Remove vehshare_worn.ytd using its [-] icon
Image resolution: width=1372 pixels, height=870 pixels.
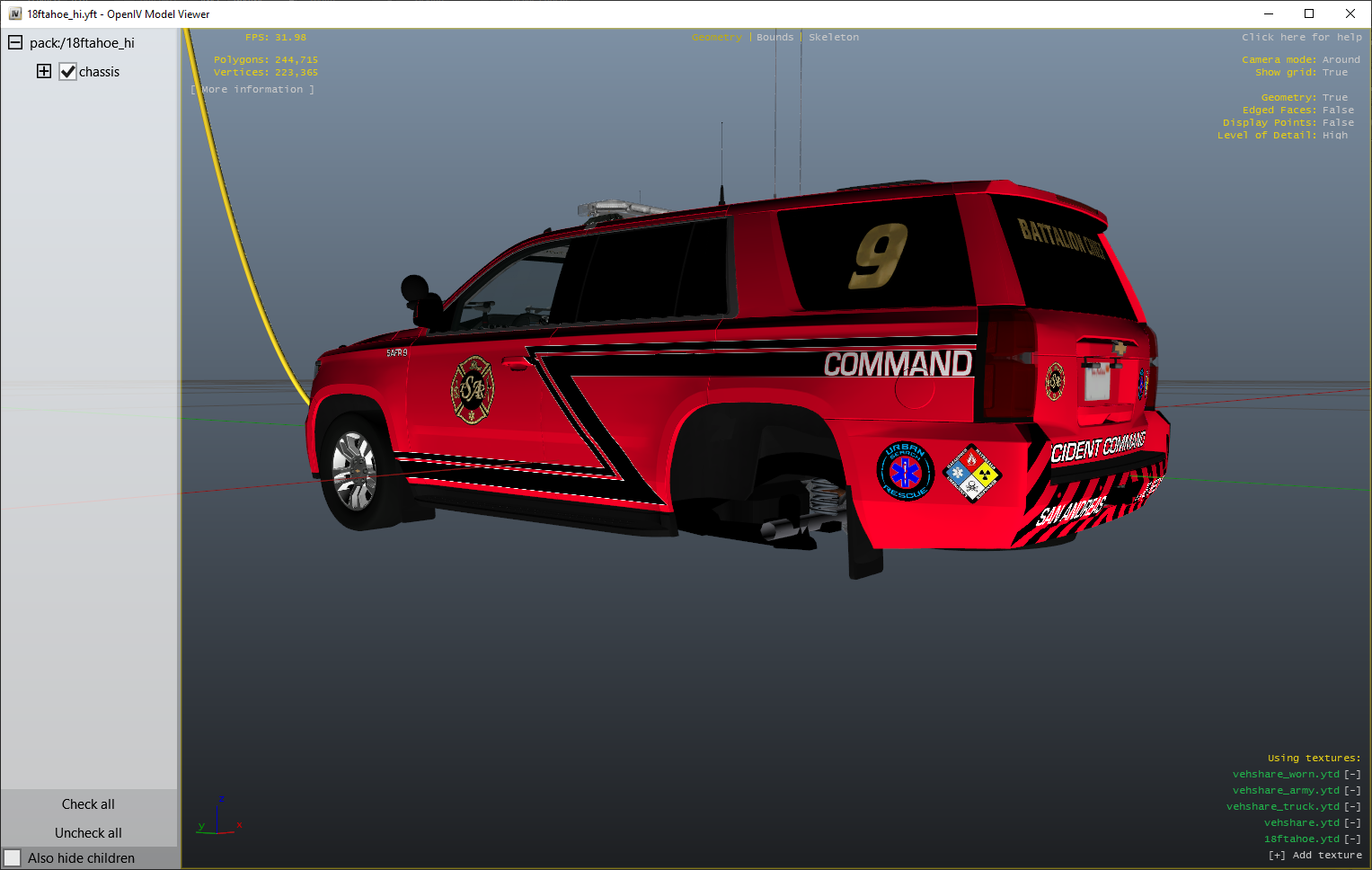[x=1352, y=774]
